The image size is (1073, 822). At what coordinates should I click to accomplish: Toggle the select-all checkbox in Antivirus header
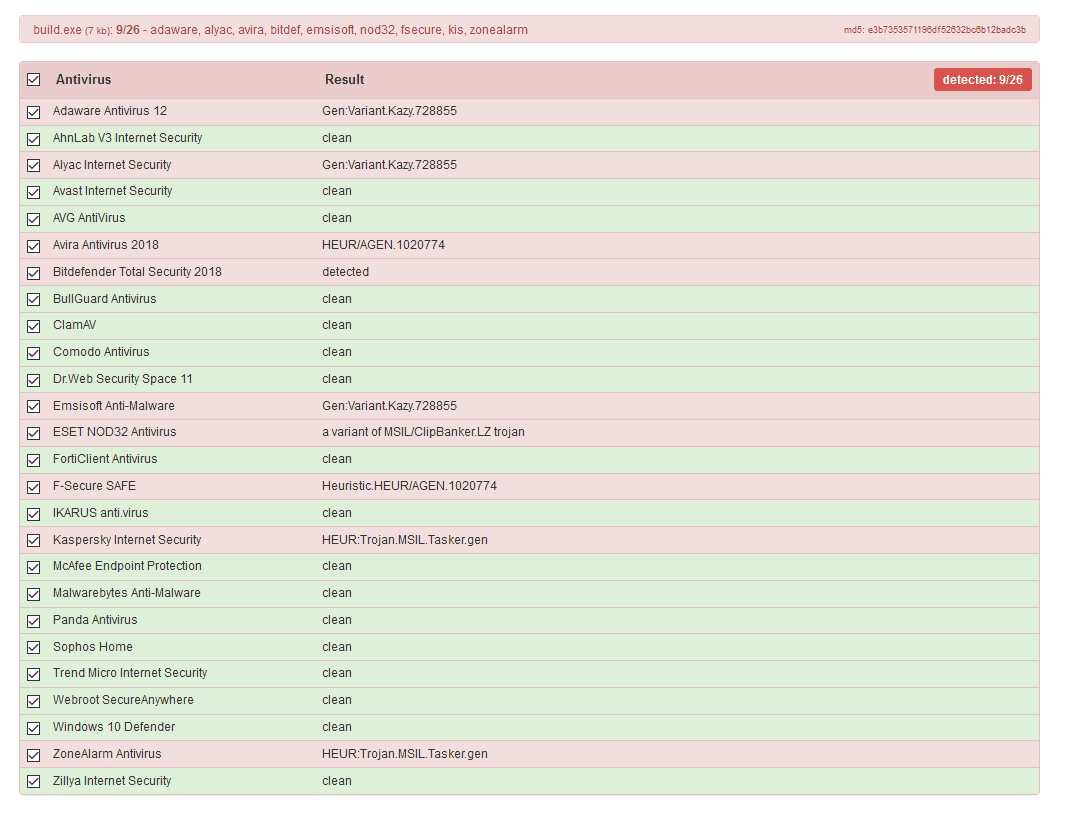34,80
